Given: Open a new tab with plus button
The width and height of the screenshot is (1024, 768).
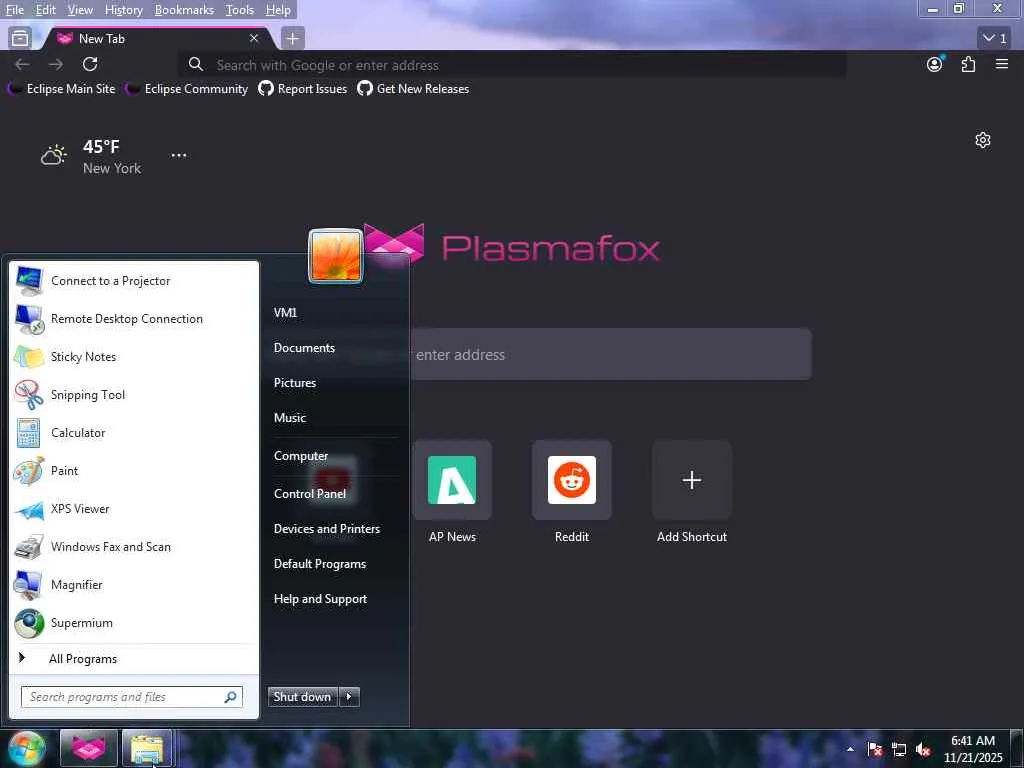Looking at the screenshot, I should [x=293, y=39].
